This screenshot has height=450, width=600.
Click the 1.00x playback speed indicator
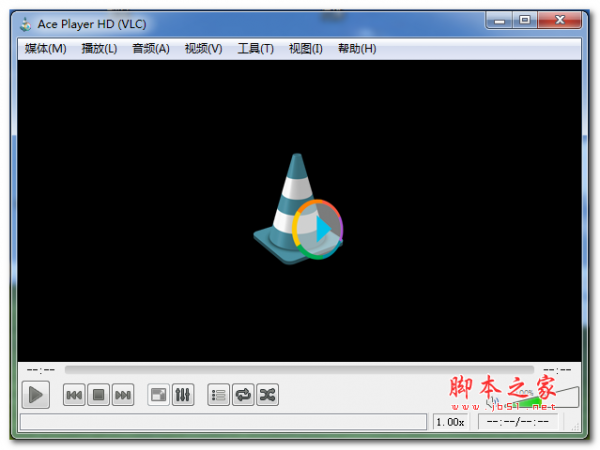[x=450, y=422]
